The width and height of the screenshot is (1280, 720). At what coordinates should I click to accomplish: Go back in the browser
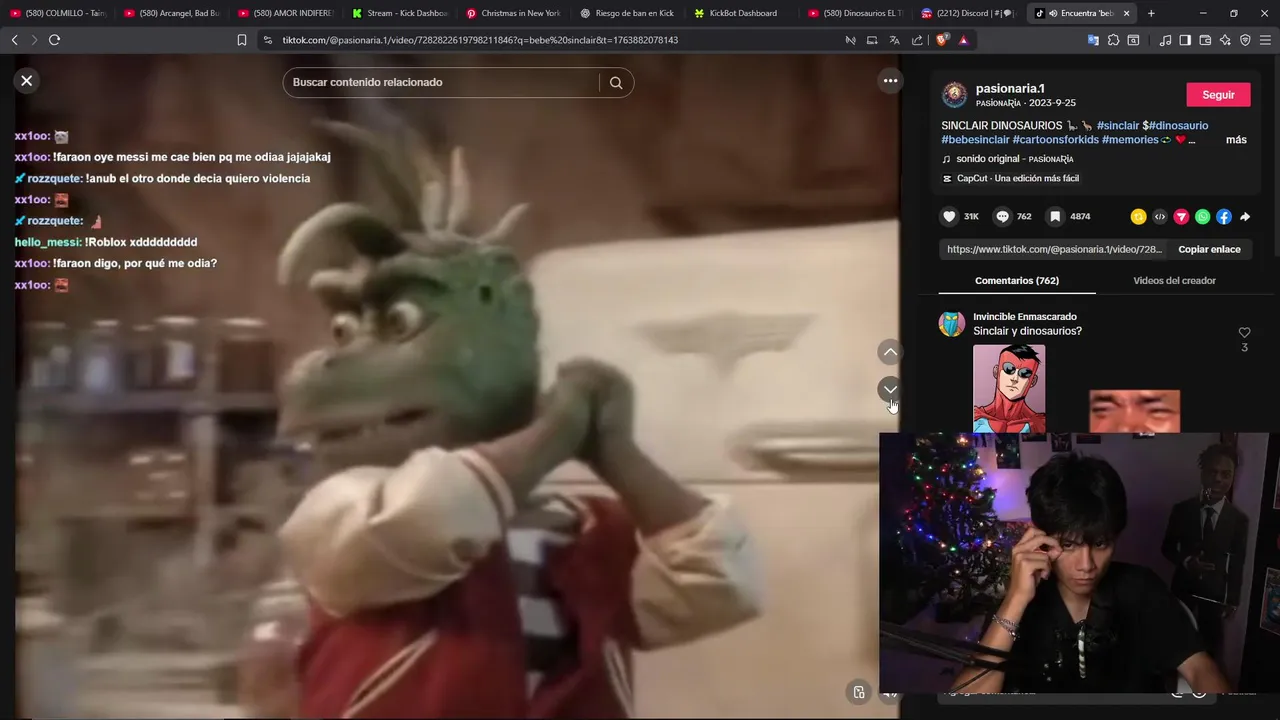(14, 40)
